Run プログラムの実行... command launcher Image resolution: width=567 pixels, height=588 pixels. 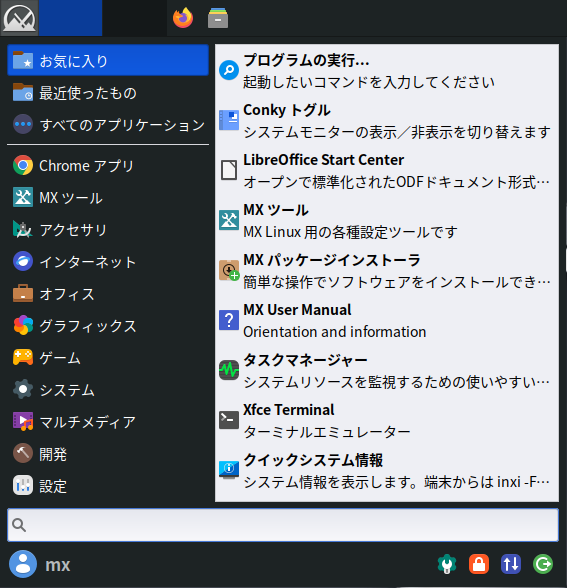[387, 70]
